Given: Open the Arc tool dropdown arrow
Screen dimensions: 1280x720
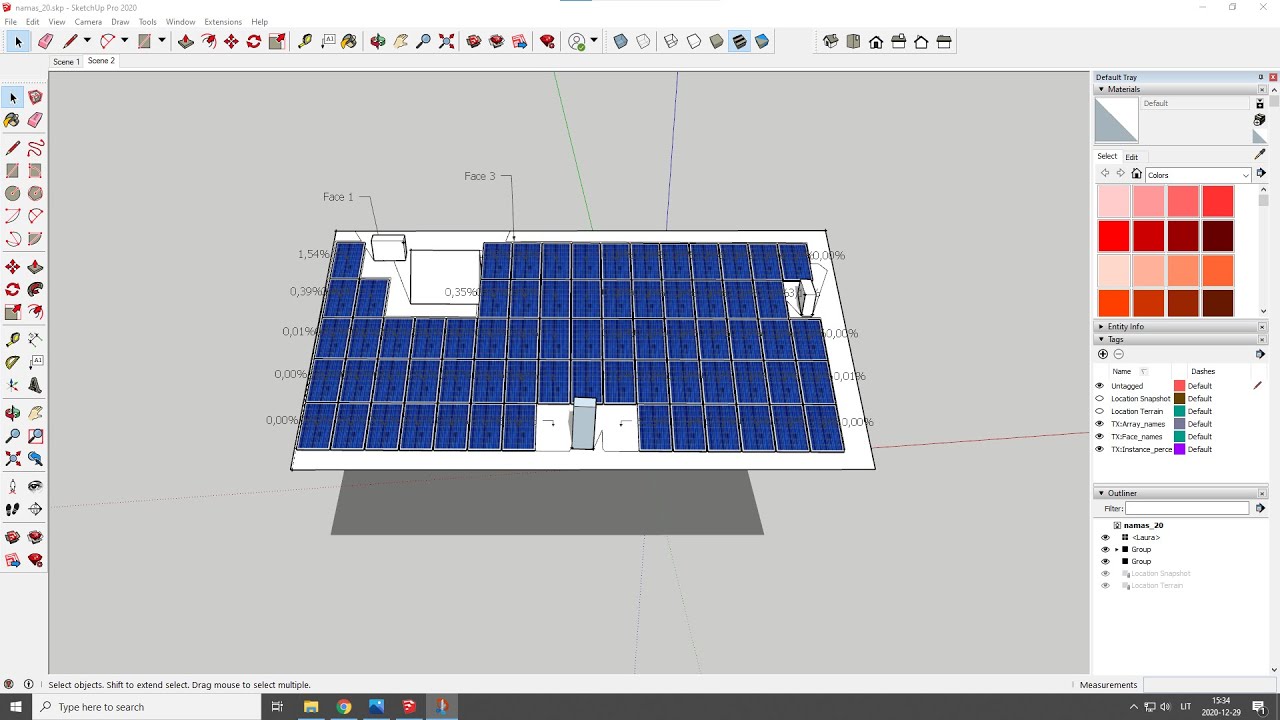Looking at the screenshot, I should (124, 41).
